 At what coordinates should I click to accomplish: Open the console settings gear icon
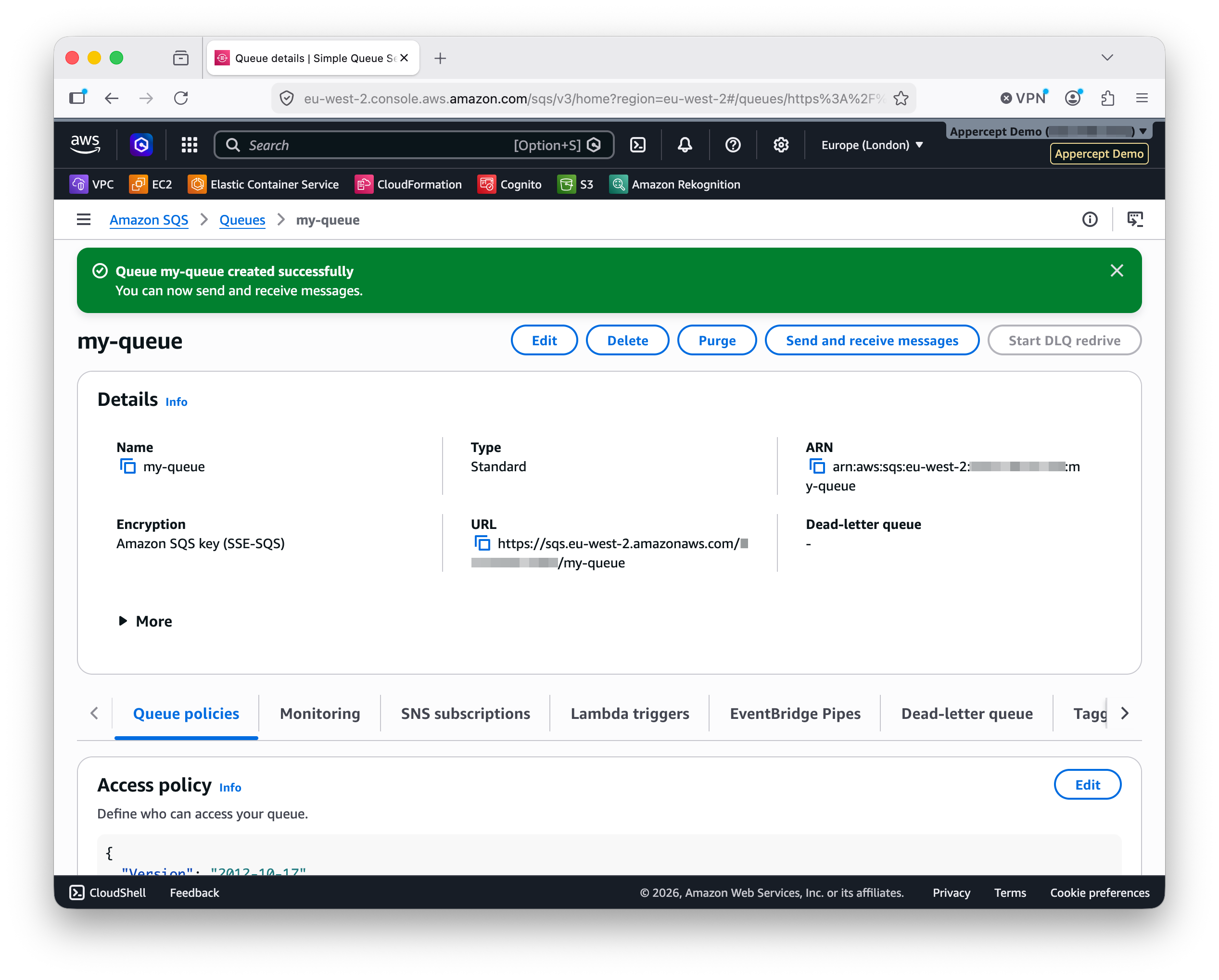[781, 145]
